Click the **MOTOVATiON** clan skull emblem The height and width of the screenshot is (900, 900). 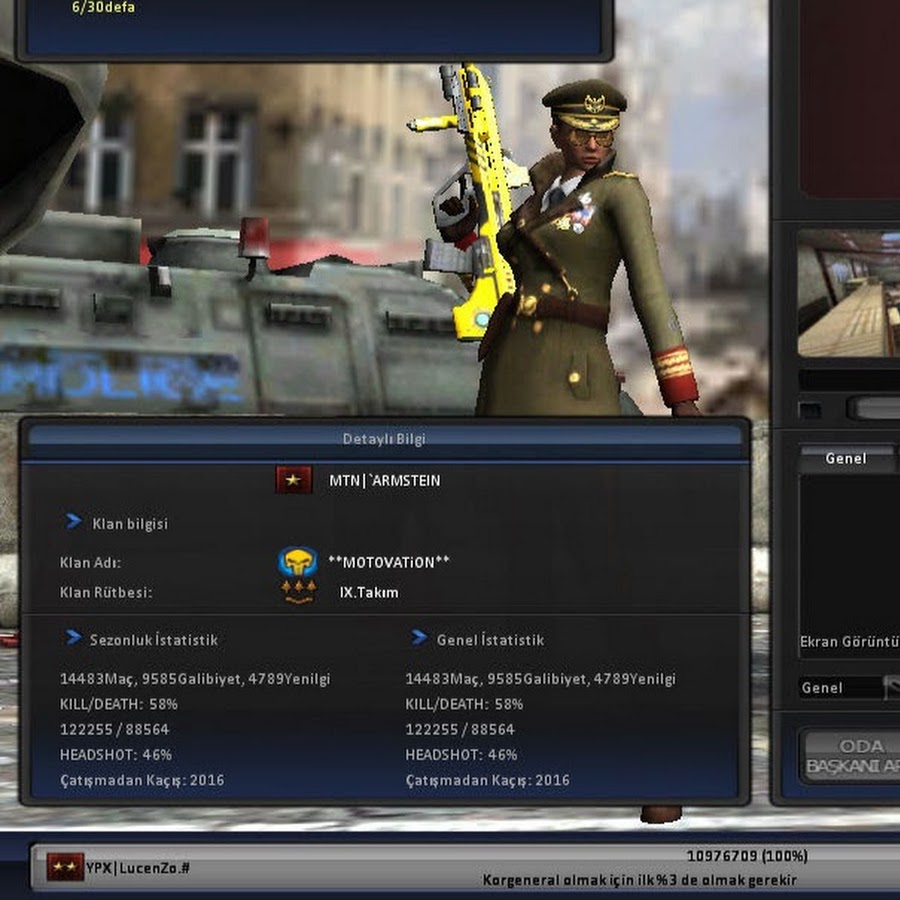pyautogui.click(x=297, y=561)
